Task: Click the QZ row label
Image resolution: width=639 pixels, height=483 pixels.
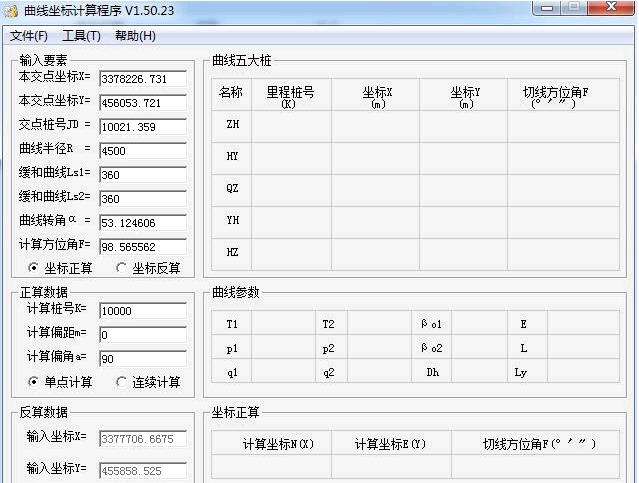Action: (232, 188)
